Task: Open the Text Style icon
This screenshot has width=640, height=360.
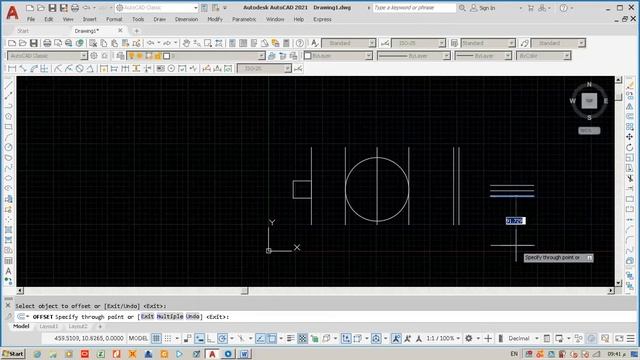Action: click(x=315, y=43)
